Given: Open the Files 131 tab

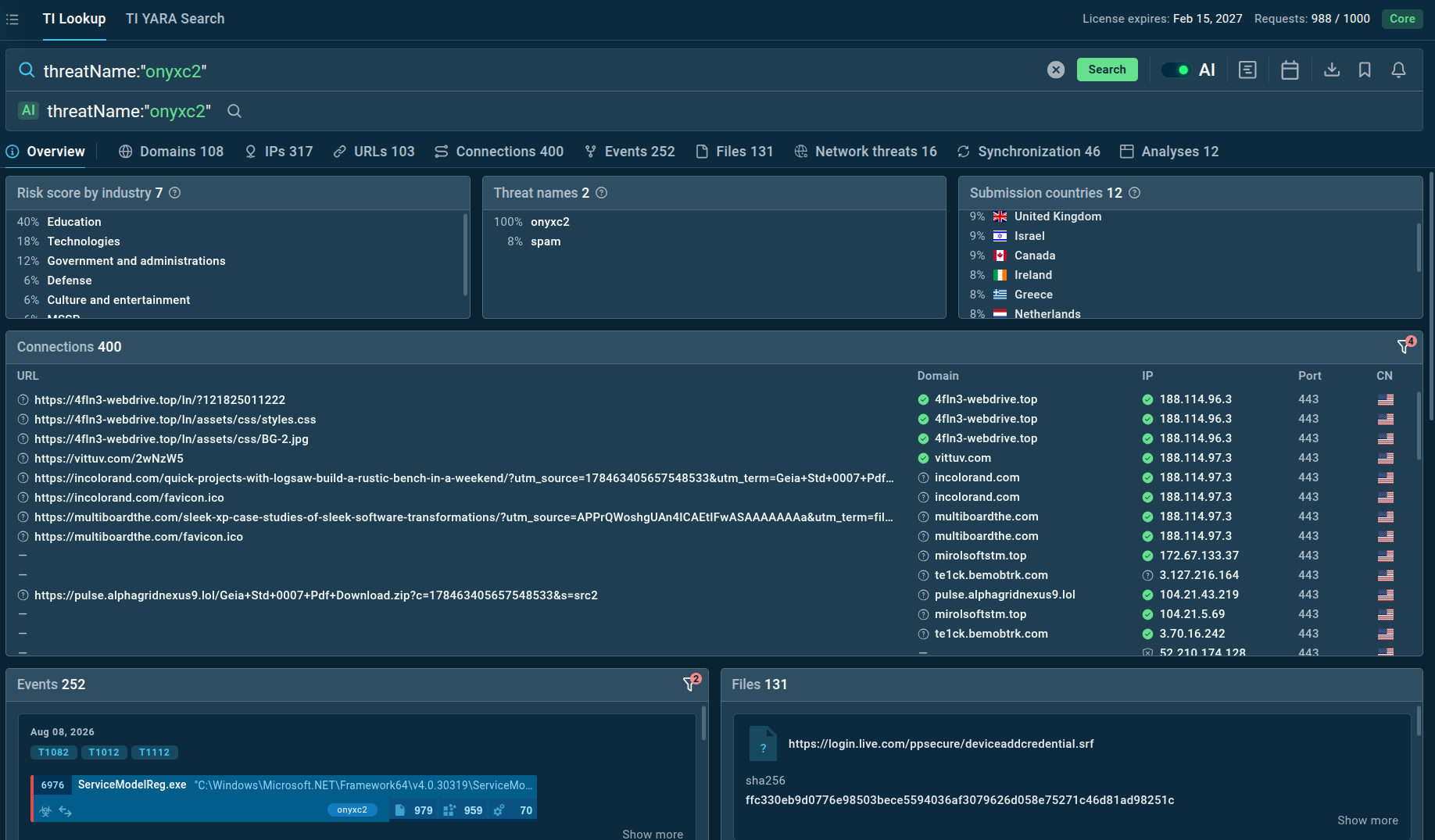Looking at the screenshot, I should 734,152.
